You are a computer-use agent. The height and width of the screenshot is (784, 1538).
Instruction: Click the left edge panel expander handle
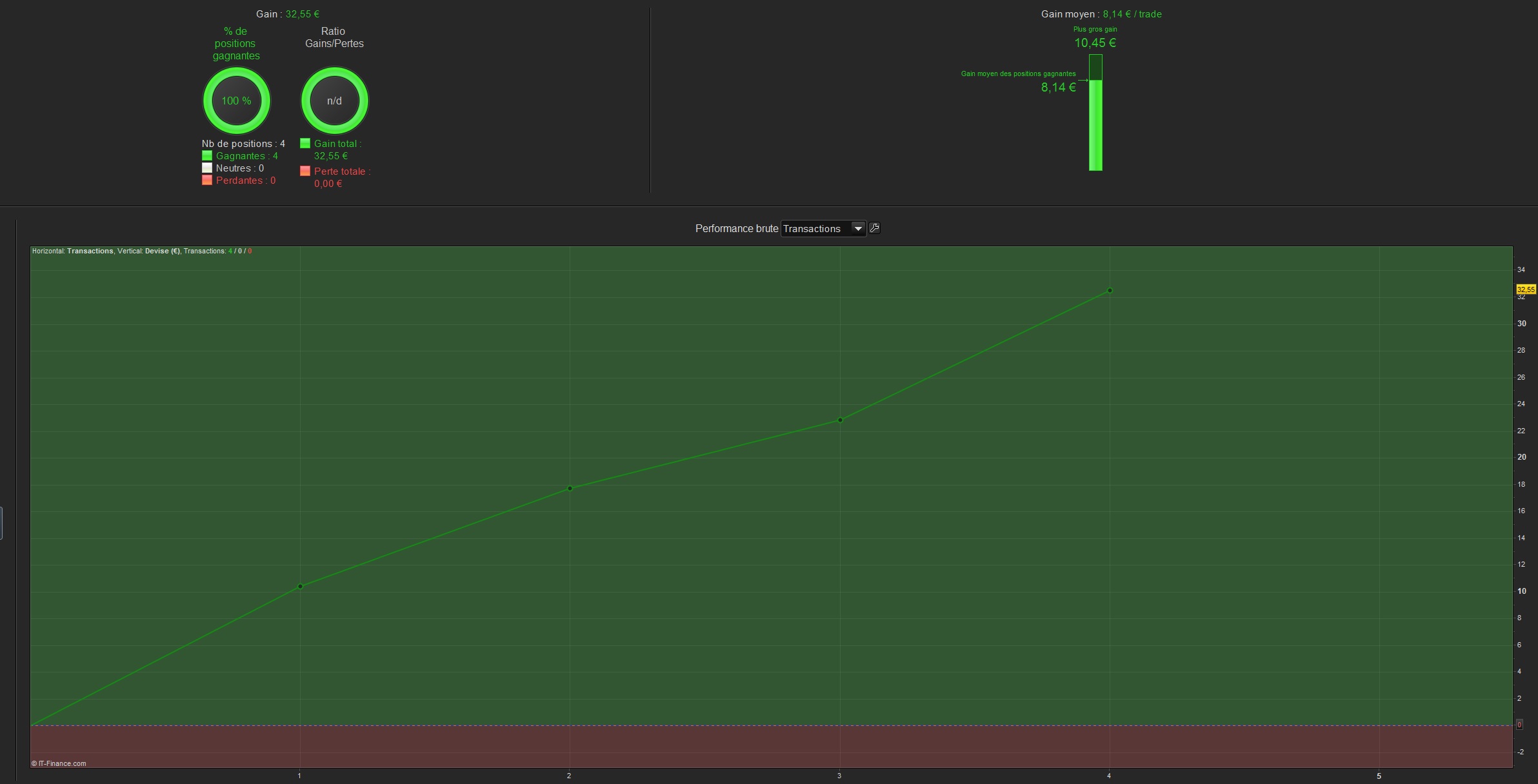[x=1, y=522]
